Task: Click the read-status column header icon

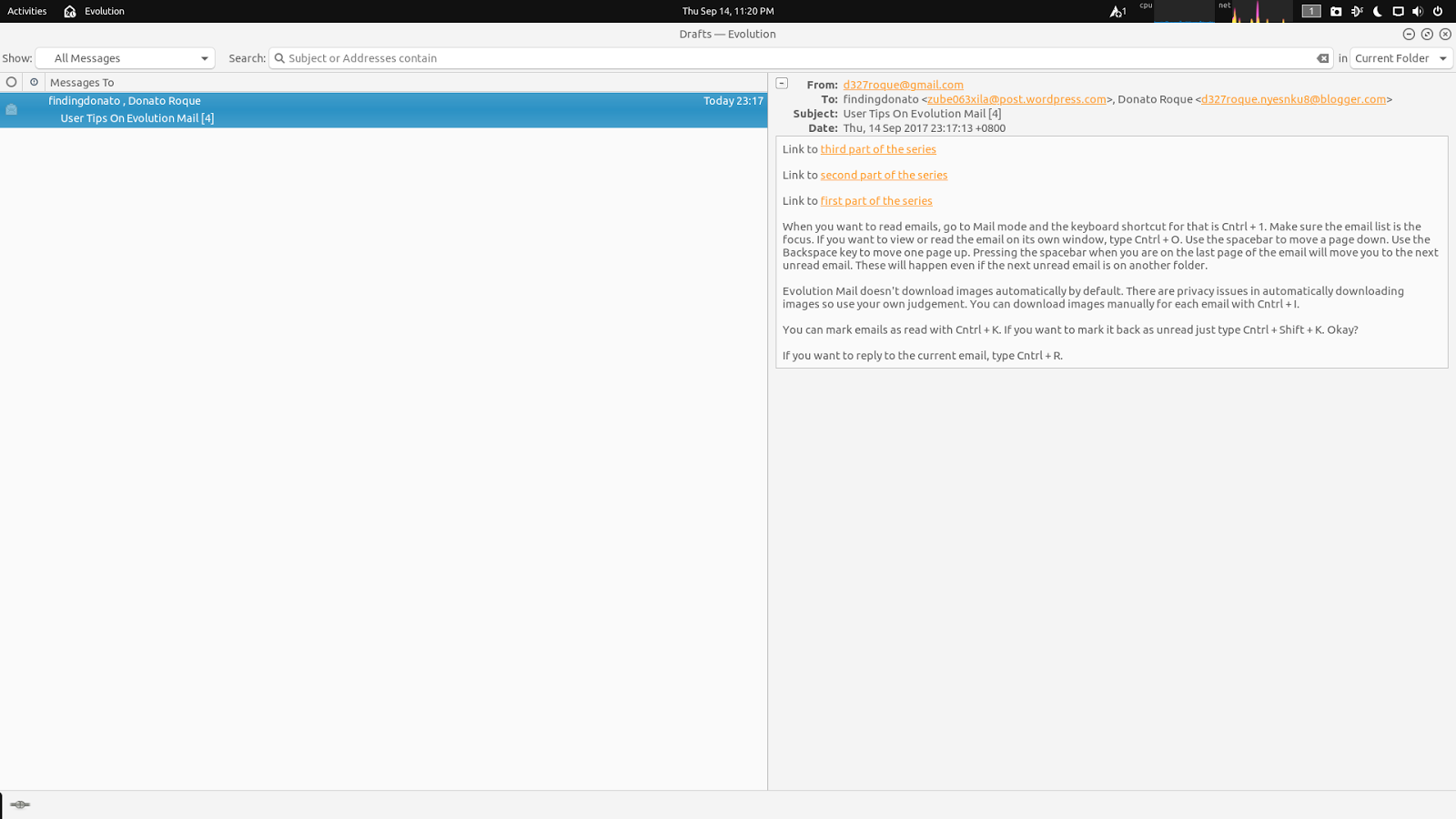Action: (x=11, y=82)
